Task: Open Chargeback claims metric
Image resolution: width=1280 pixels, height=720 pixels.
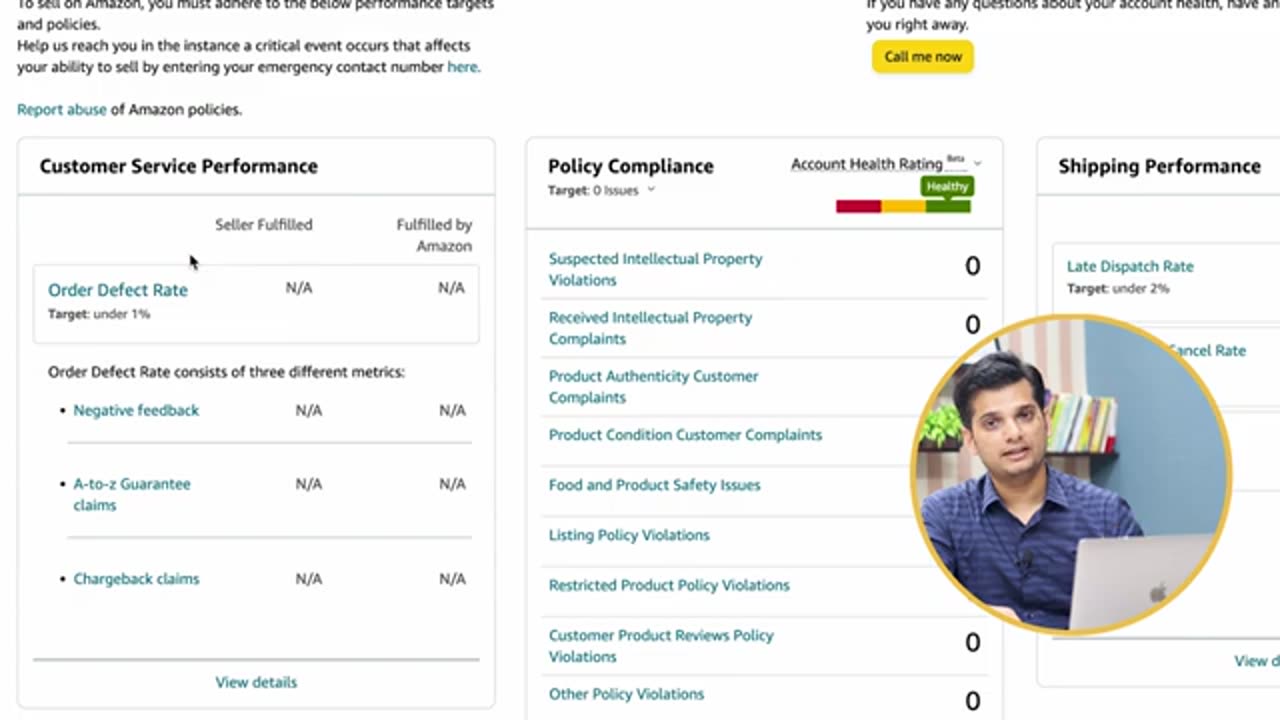Action: click(x=136, y=579)
